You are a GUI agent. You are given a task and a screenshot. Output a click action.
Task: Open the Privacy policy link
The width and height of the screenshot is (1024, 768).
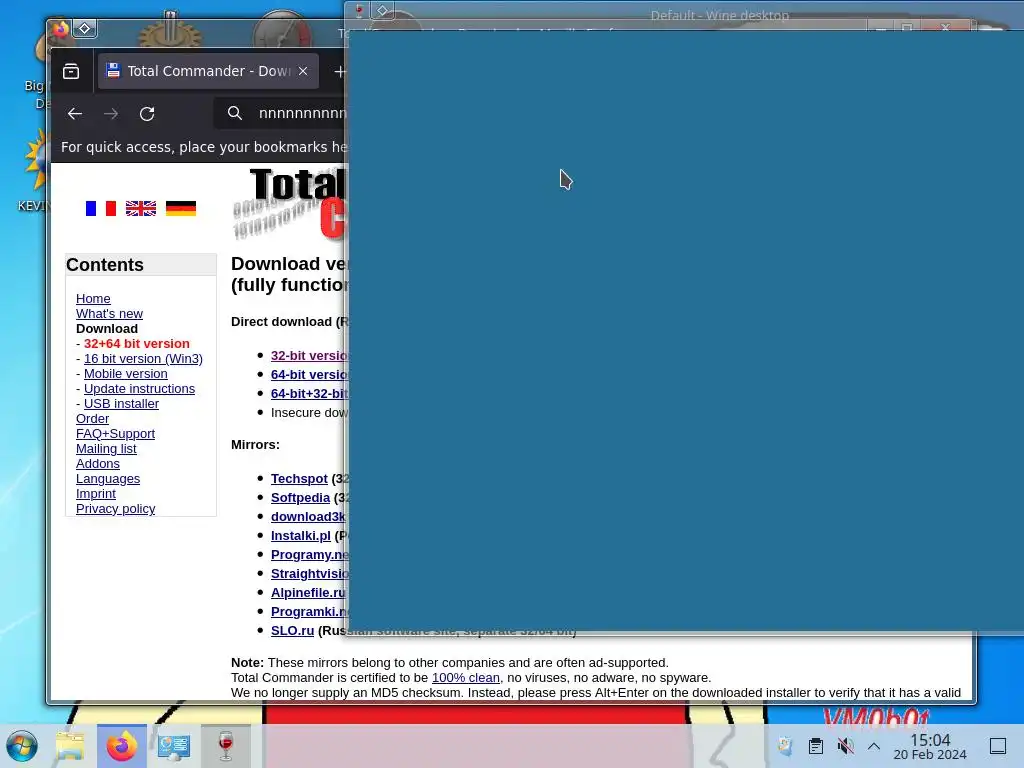tap(115, 509)
